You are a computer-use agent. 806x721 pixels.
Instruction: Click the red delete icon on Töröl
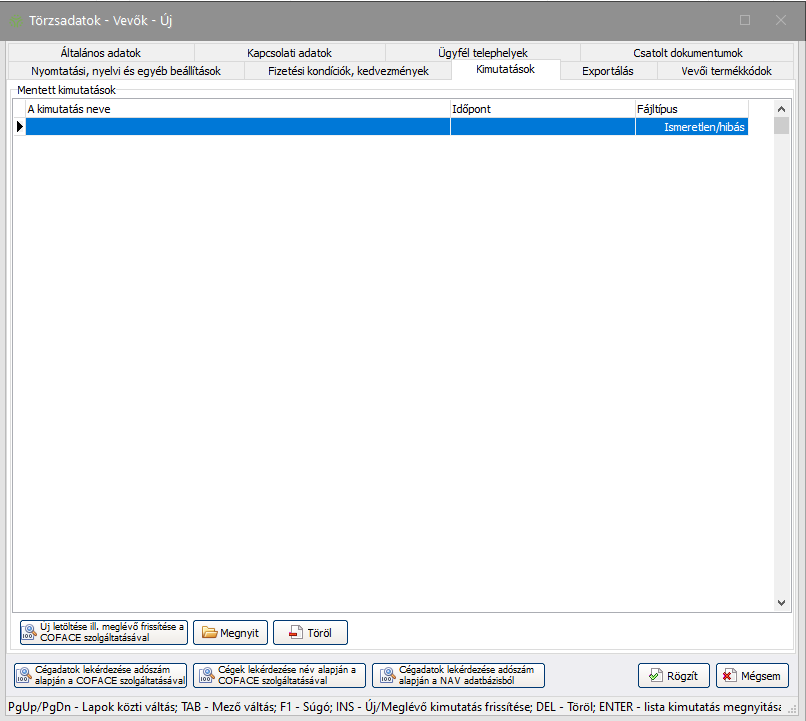(294, 632)
